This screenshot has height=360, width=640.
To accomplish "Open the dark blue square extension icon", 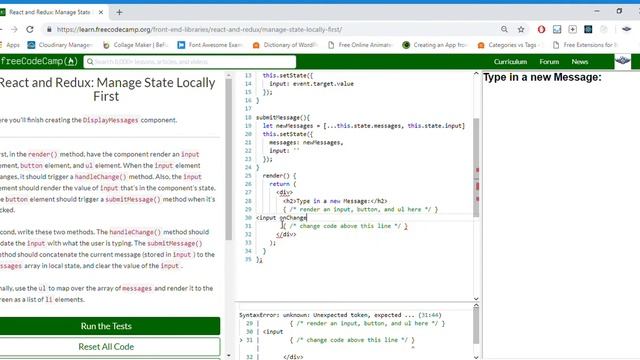I will tap(588, 29).
